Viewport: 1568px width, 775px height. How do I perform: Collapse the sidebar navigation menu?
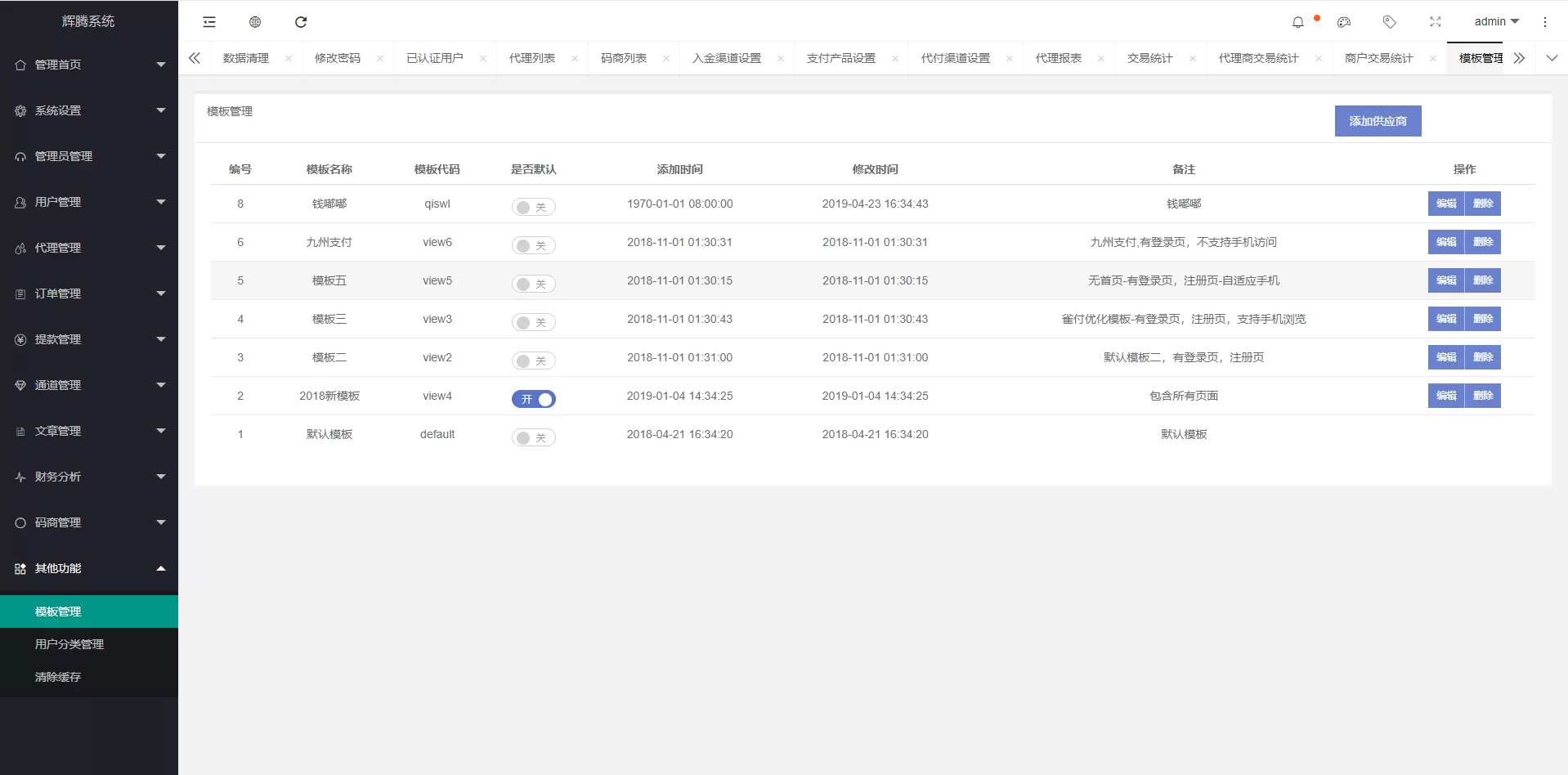[x=208, y=22]
